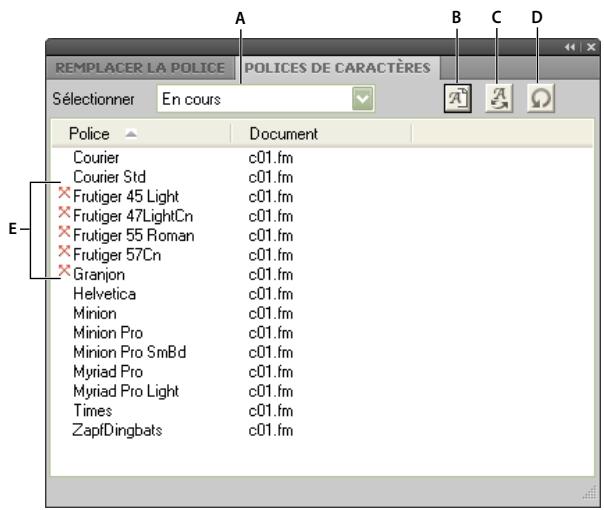Sort by the Police column header
This screenshot has height=510, width=604.
[x=141, y=134]
